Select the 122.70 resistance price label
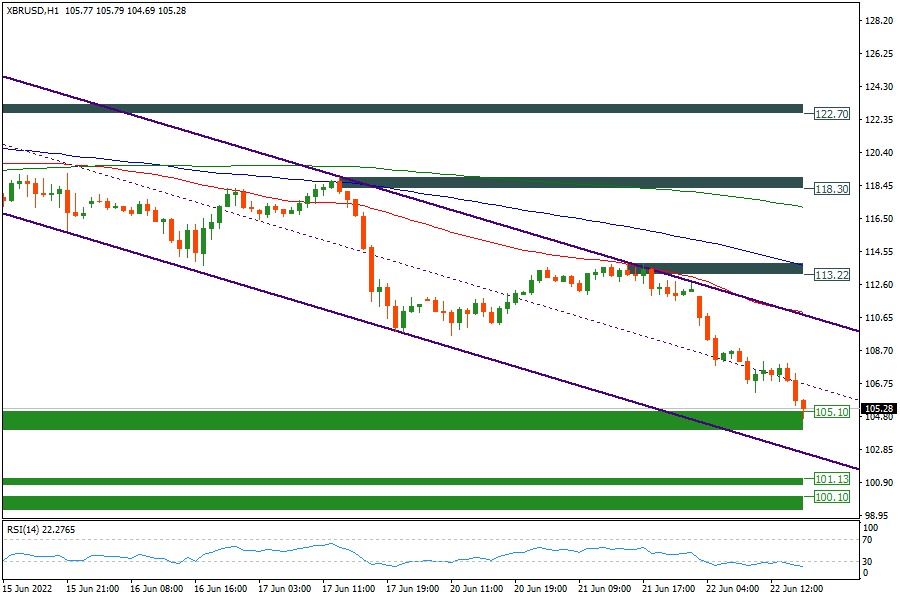The height and width of the screenshot is (600, 900). (831, 114)
